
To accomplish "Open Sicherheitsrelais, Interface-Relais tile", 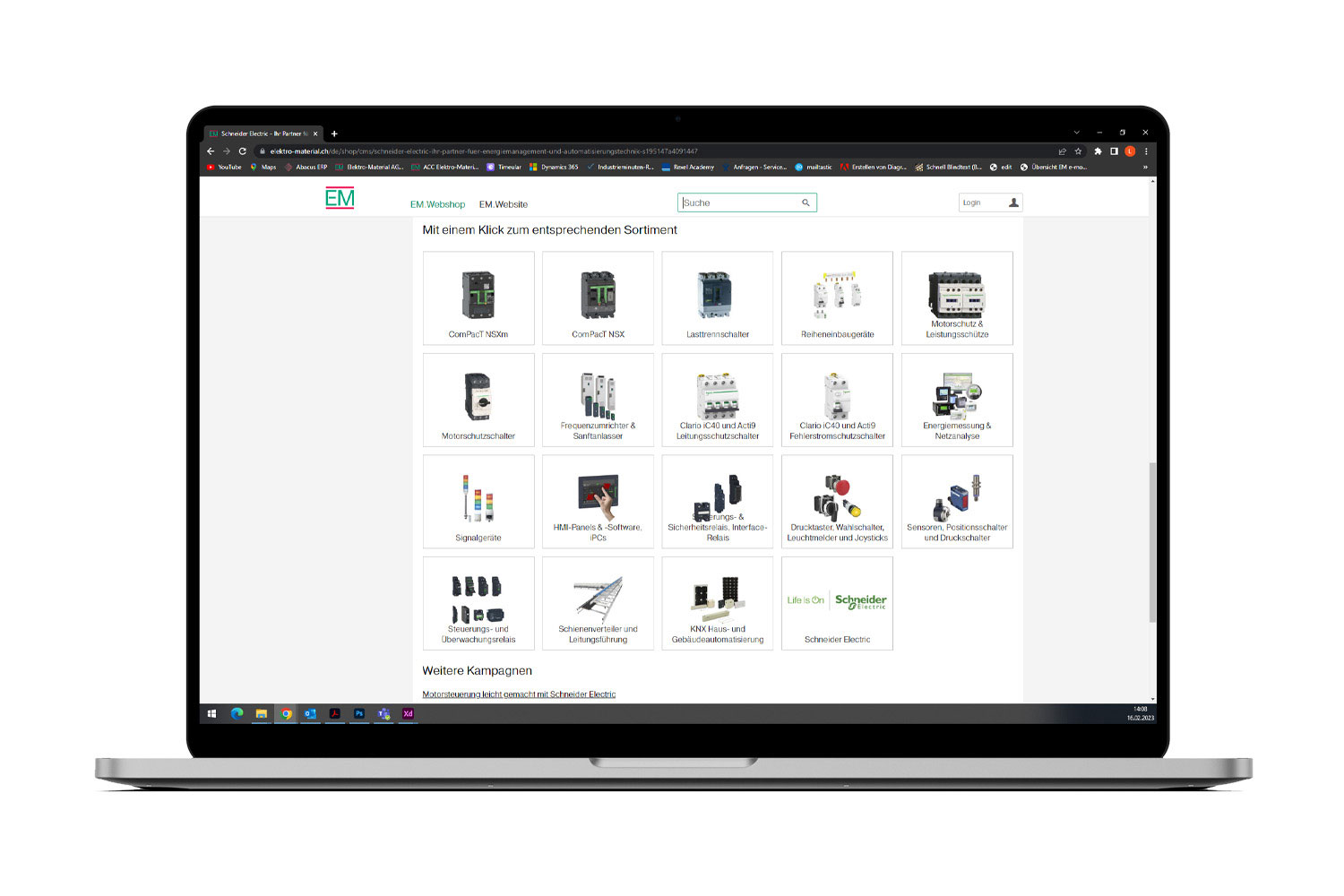I will pyautogui.click(x=718, y=502).
